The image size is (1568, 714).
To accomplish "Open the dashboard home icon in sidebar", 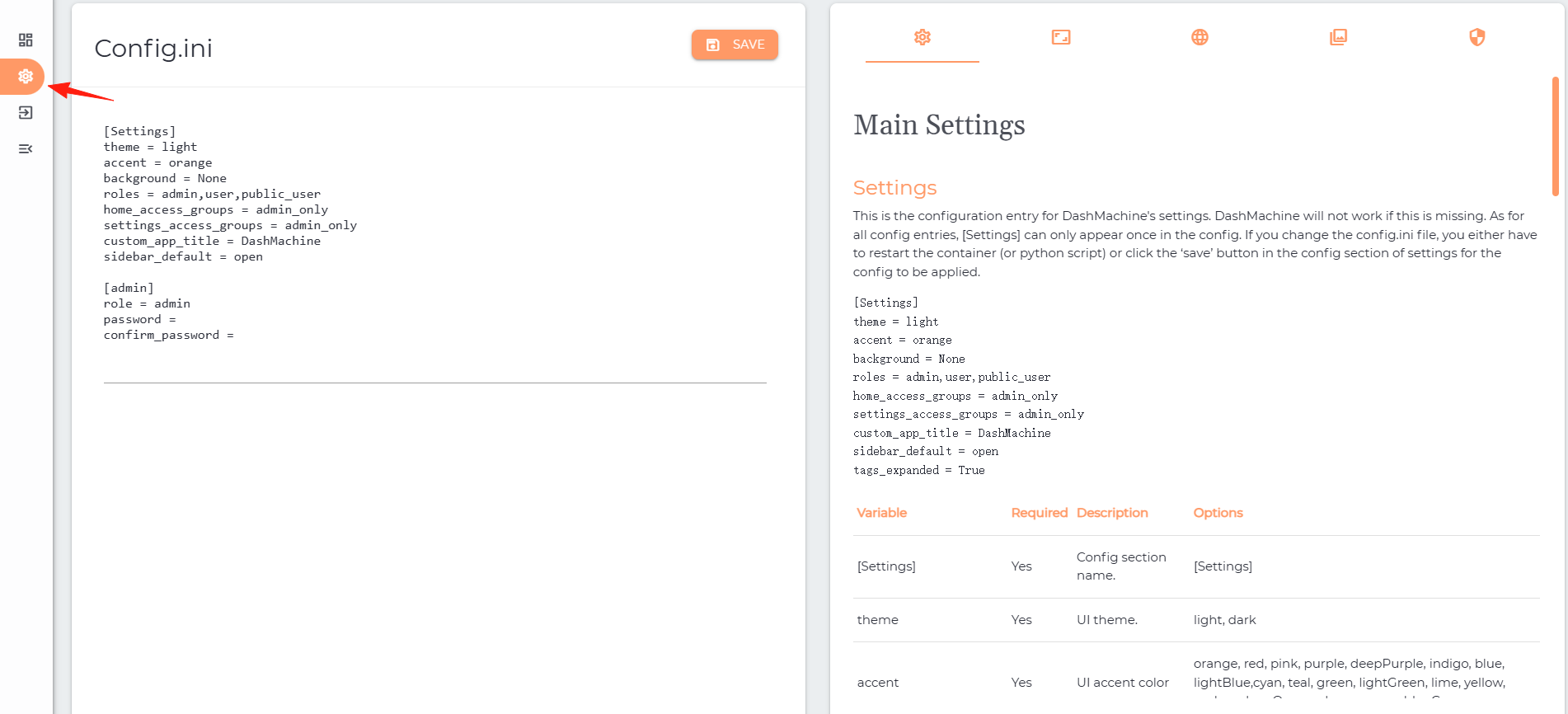I will (26, 40).
